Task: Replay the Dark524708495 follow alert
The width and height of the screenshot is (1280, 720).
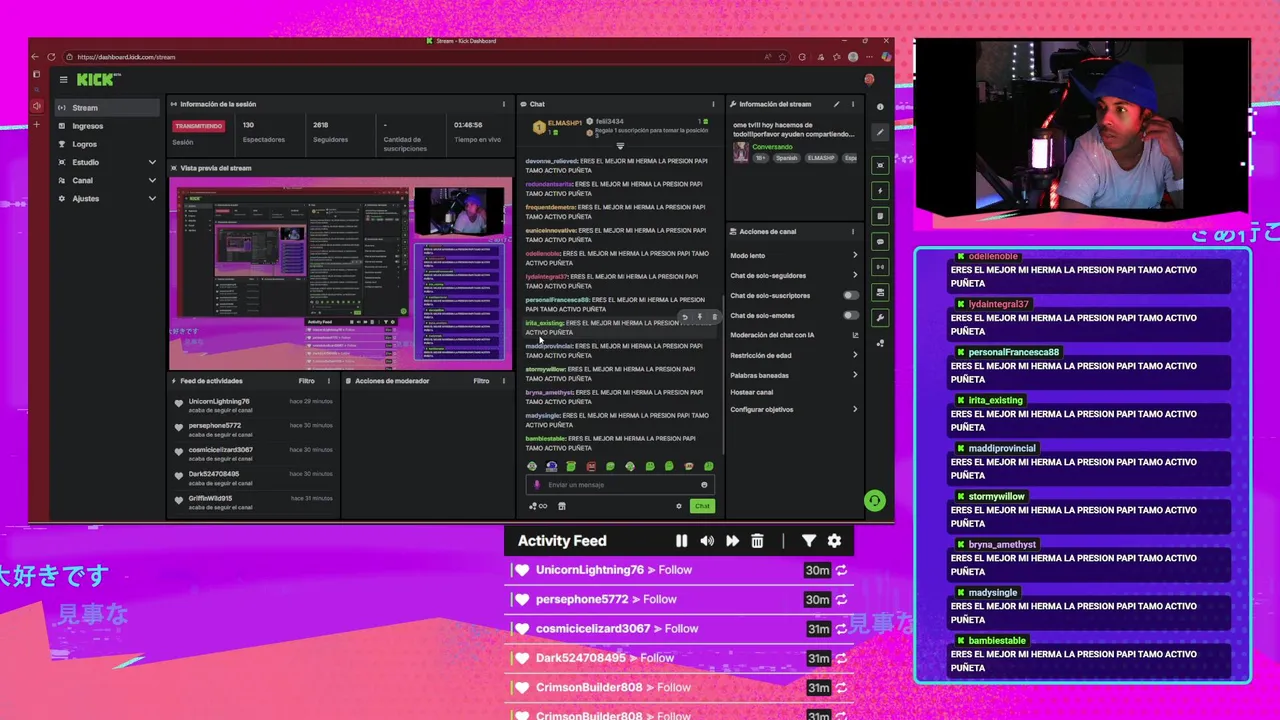Action: [x=842, y=658]
